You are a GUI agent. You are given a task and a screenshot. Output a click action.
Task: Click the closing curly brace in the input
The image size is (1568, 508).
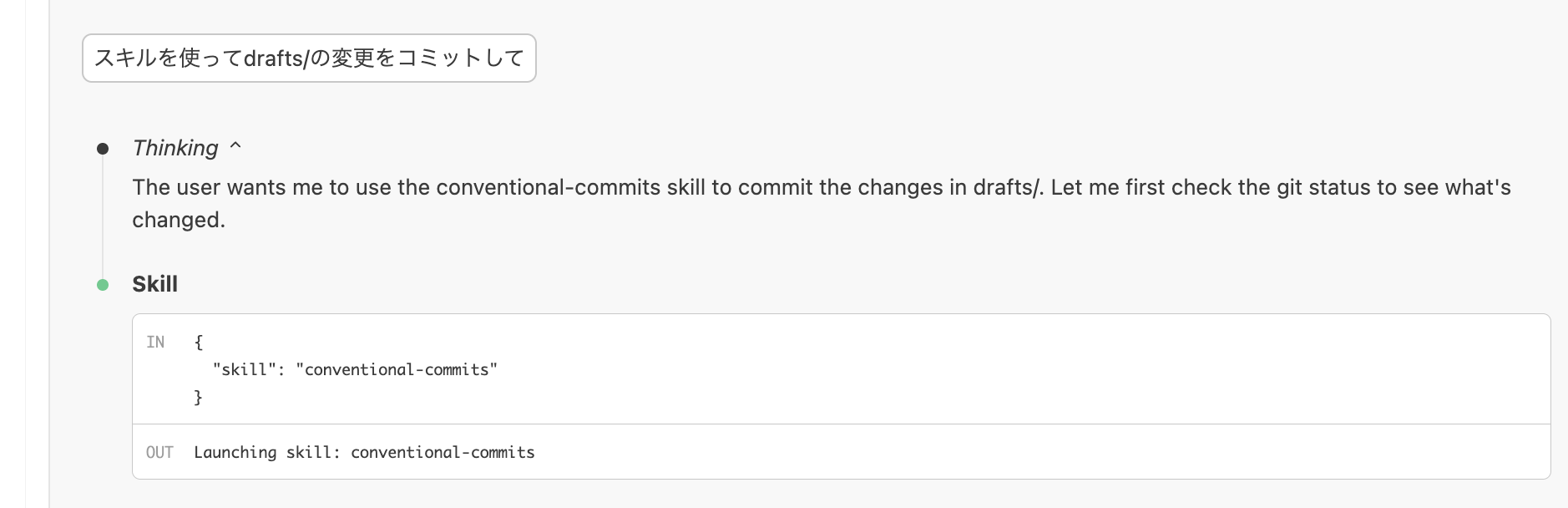point(199,397)
